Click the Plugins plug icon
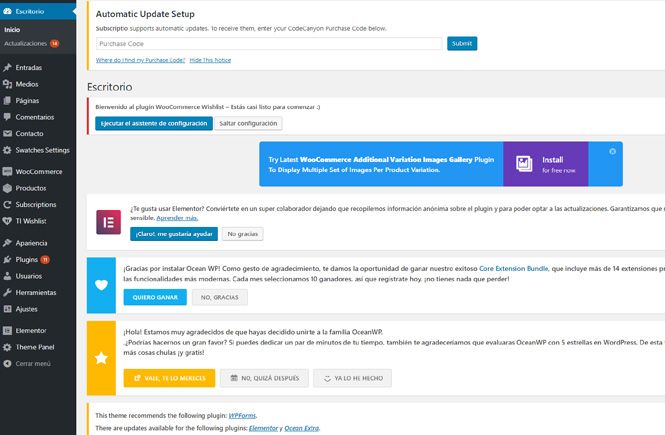 [x=7, y=259]
